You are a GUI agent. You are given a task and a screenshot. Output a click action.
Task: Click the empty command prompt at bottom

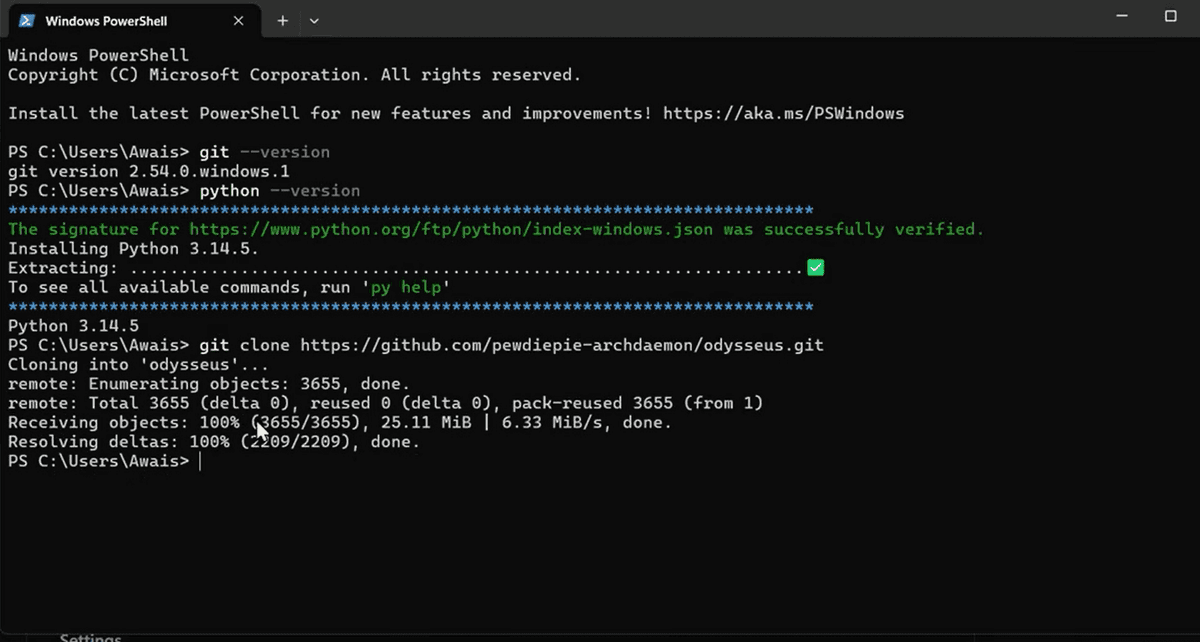(x=104, y=461)
